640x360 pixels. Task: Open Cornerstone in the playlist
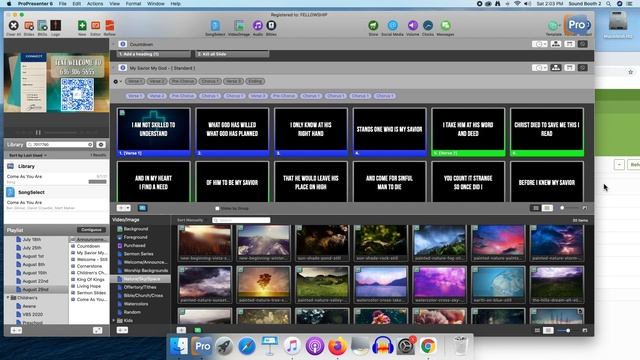89,266
